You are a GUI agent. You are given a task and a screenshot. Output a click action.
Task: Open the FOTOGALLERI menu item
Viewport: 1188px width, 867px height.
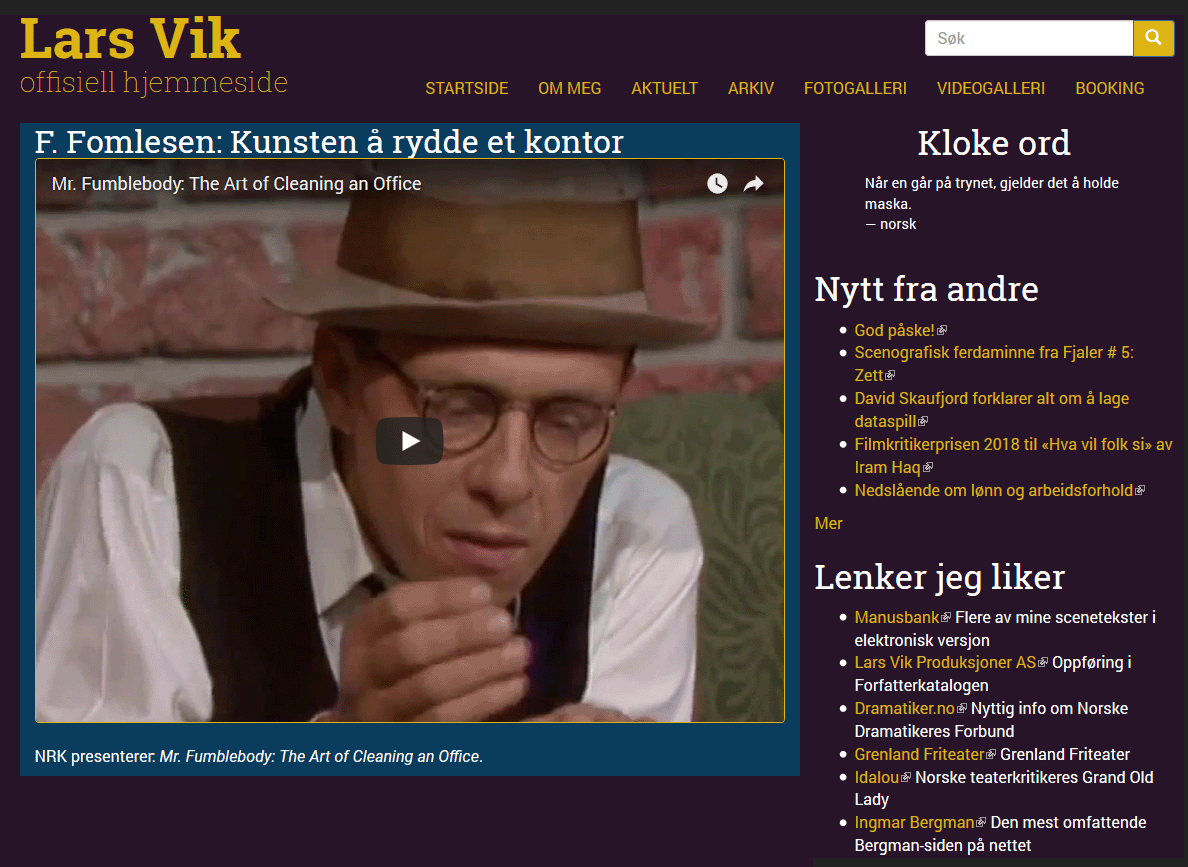855,89
